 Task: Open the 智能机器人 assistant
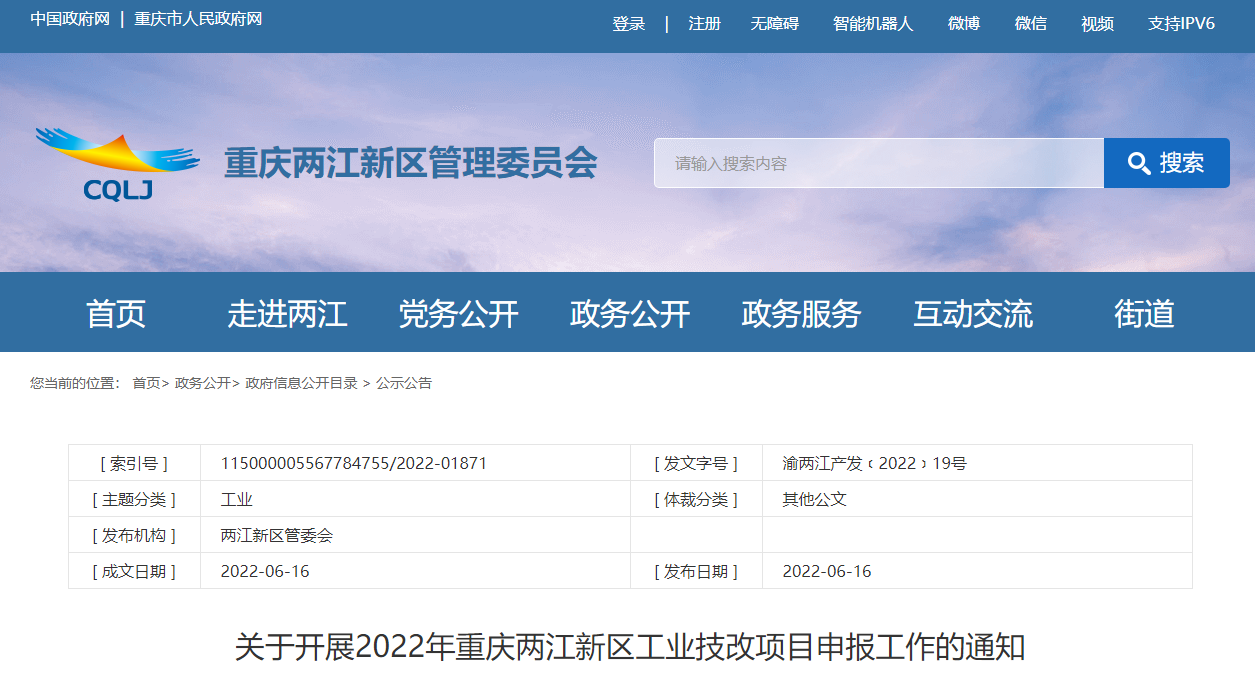(x=873, y=24)
